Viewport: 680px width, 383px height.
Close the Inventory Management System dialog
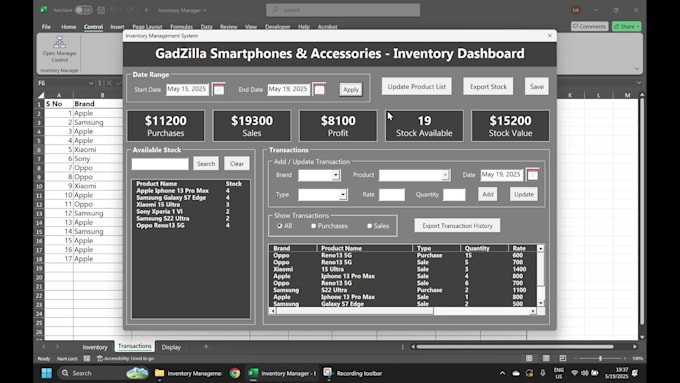[550, 36]
